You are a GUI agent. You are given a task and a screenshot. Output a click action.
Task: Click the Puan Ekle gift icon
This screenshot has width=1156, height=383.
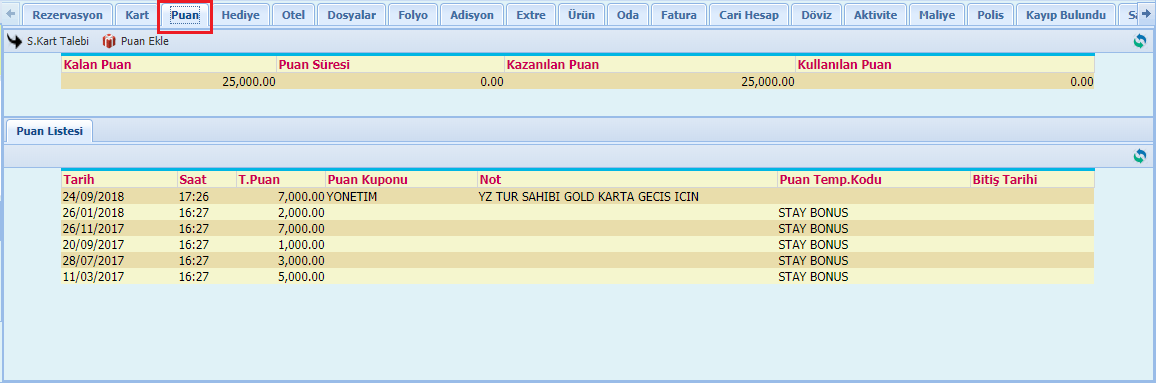[109, 42]
